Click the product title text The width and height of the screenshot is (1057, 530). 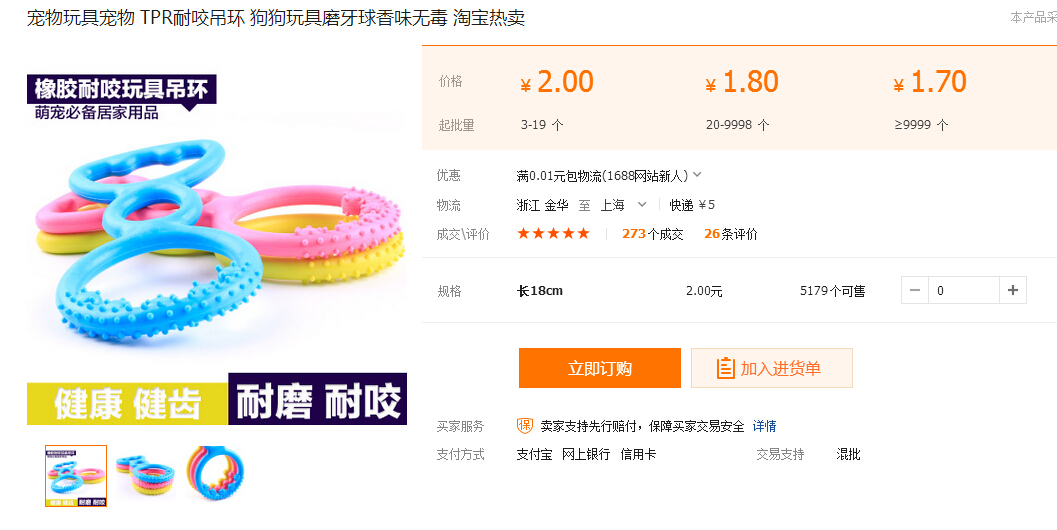275,18
